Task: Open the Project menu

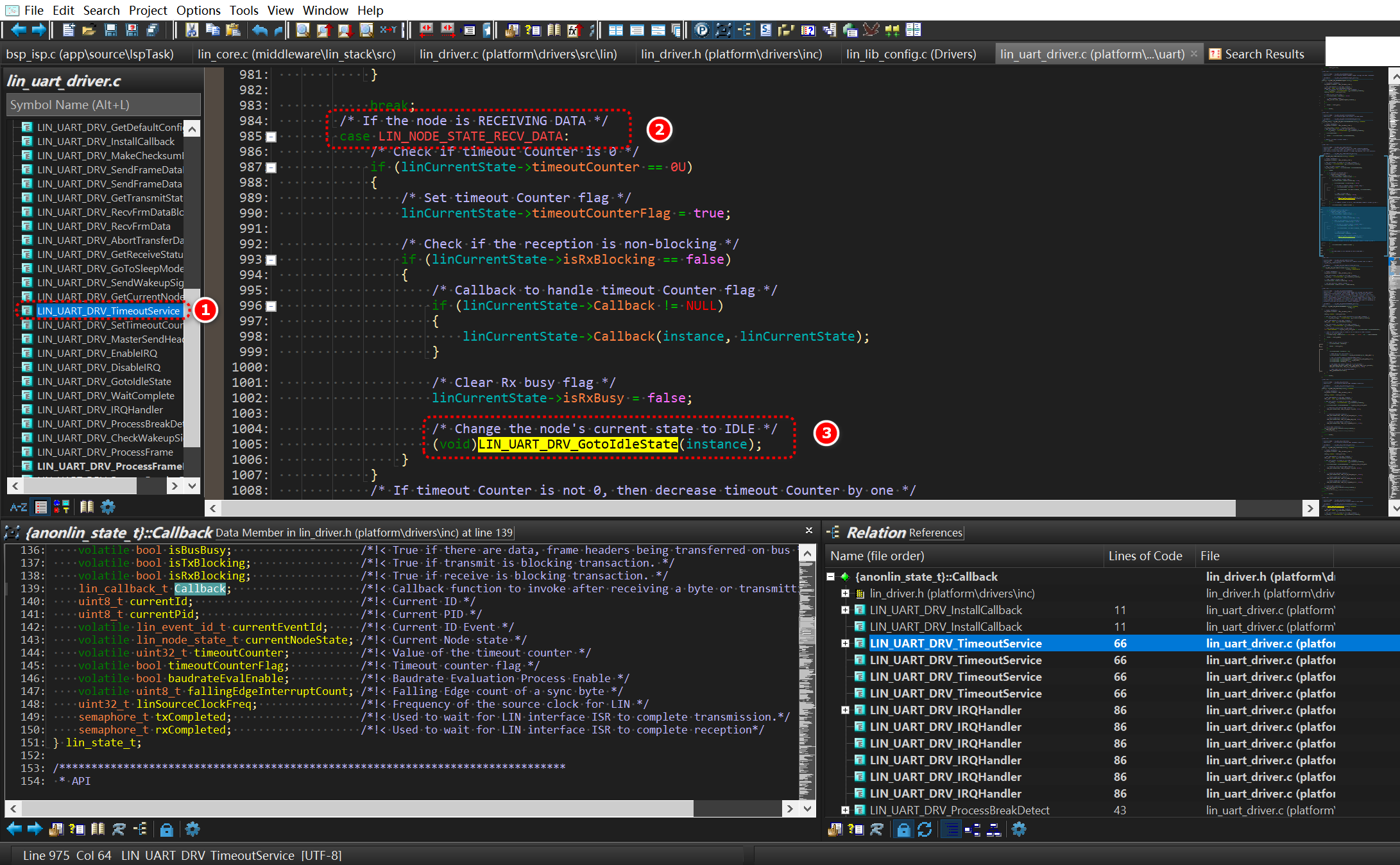Action: point(148,10)
